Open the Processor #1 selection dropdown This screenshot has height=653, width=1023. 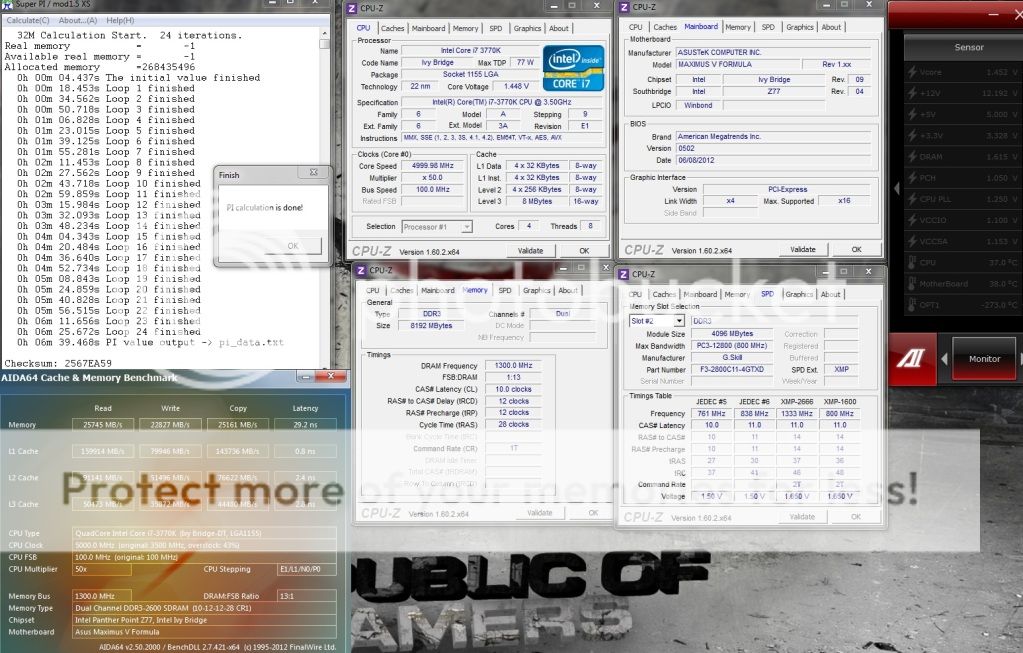[x=438, y=227]
